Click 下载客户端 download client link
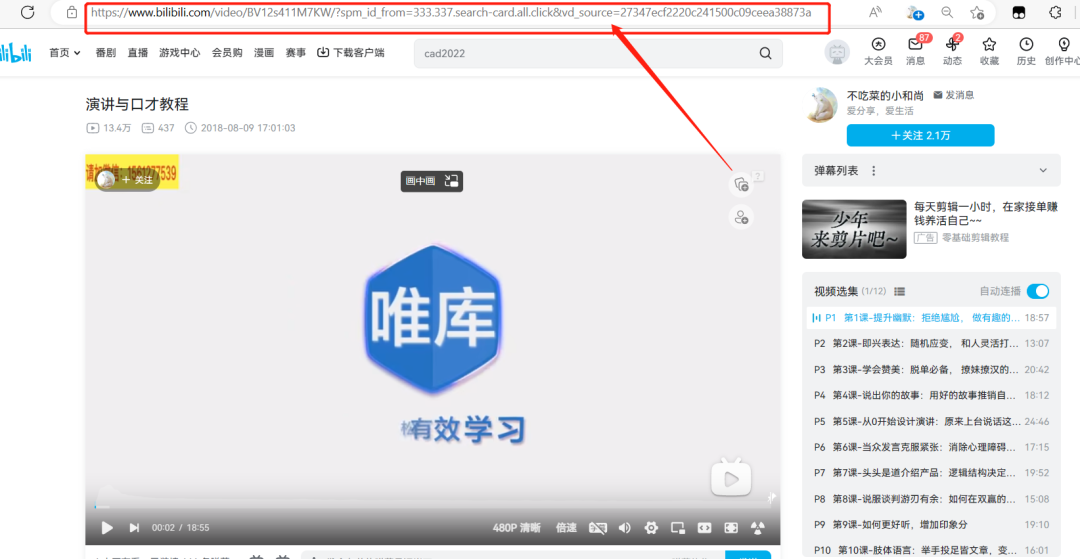Image resolution: width=1080 pixels, height=559 pixels. pos(351,53)
